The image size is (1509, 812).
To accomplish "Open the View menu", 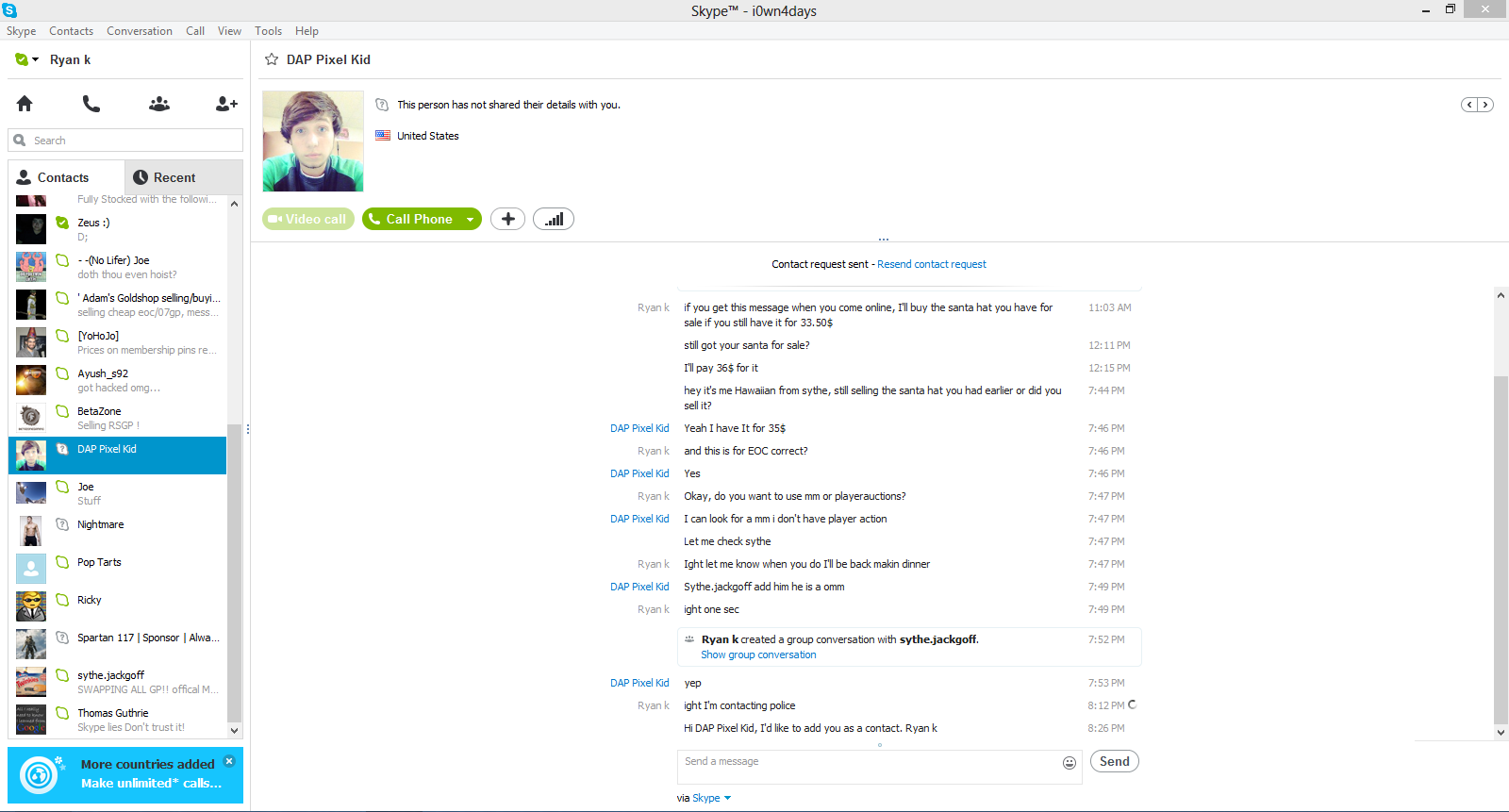I will click(x=229, y=31).
